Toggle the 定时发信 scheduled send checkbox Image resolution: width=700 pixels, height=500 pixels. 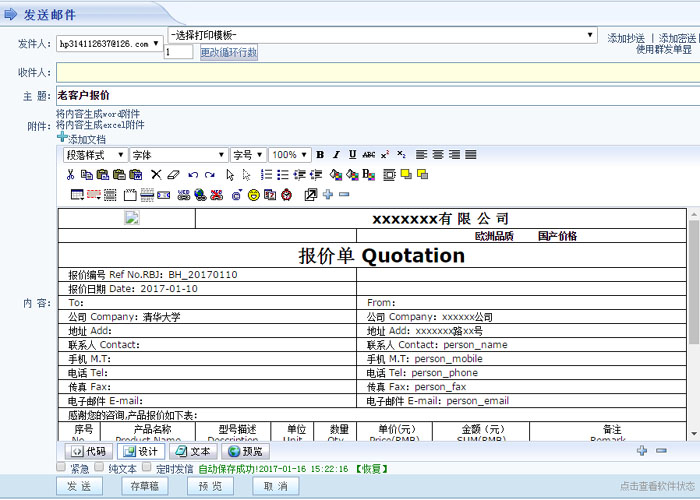(x=147, y=467)
